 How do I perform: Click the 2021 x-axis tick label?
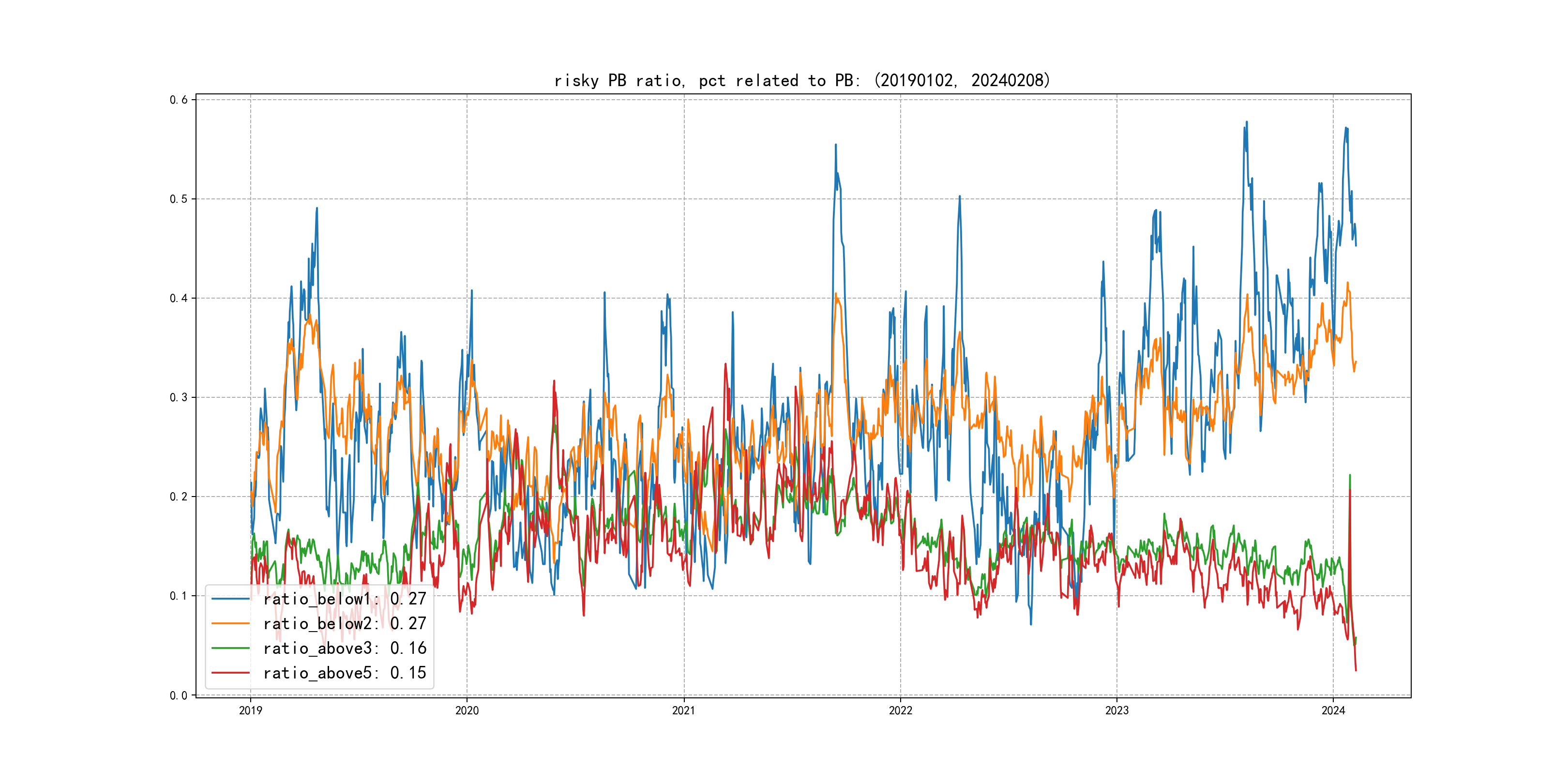click(683, 710)
